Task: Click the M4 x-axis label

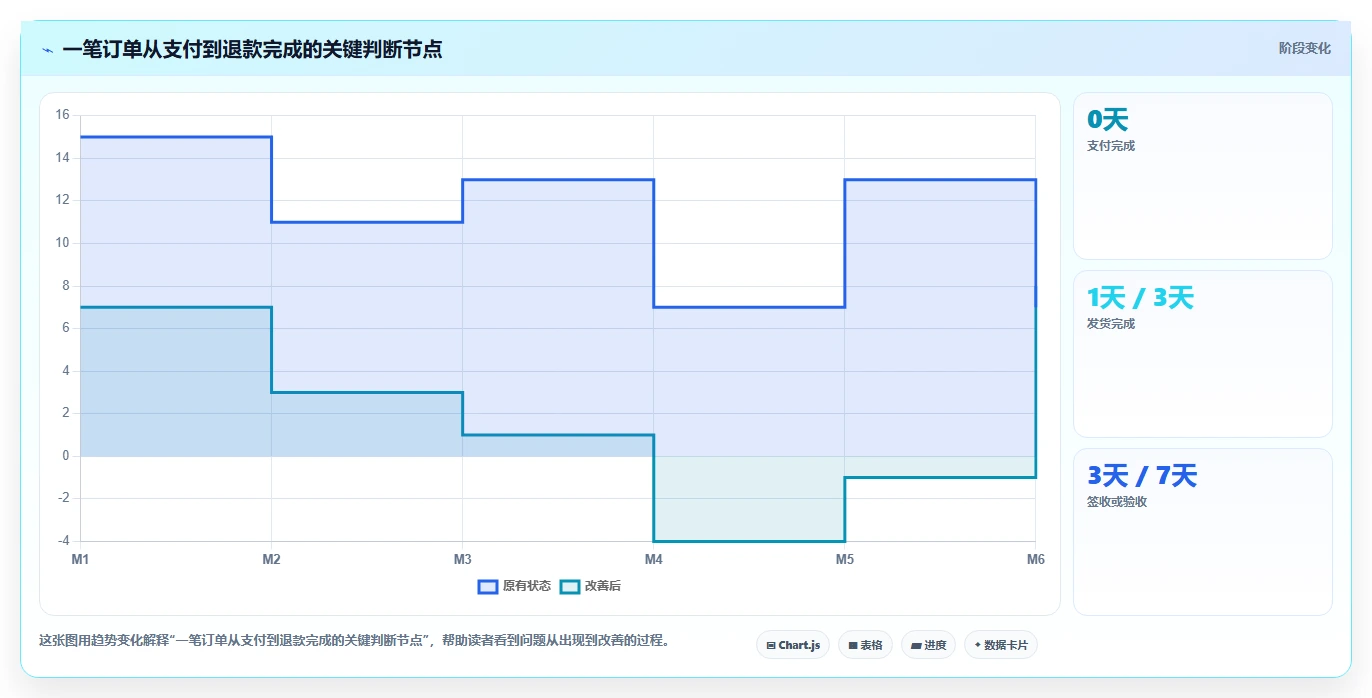Action: (x=653, y=559)
